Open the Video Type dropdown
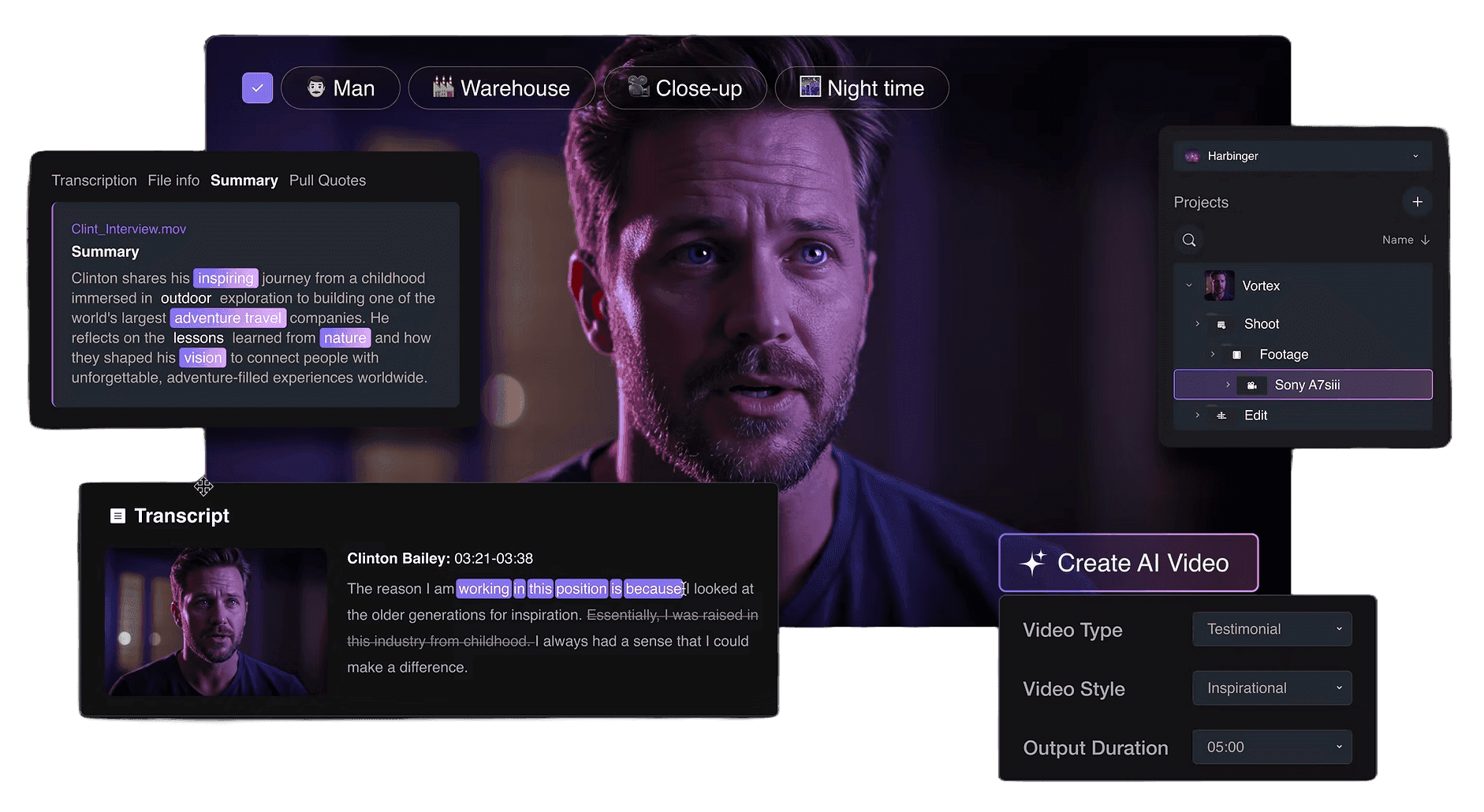The height and width of the screenshot is (812, 1484). (1271, 629)
